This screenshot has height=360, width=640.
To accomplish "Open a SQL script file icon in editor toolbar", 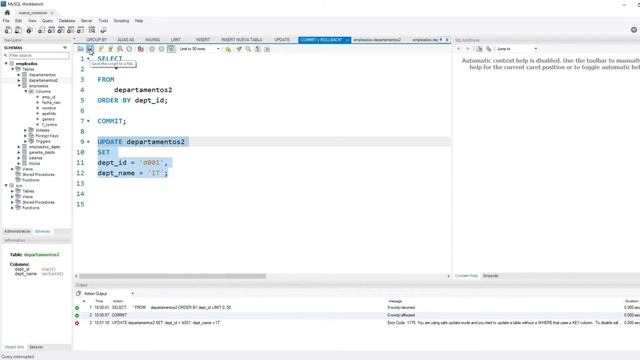I will coord(80,49).
